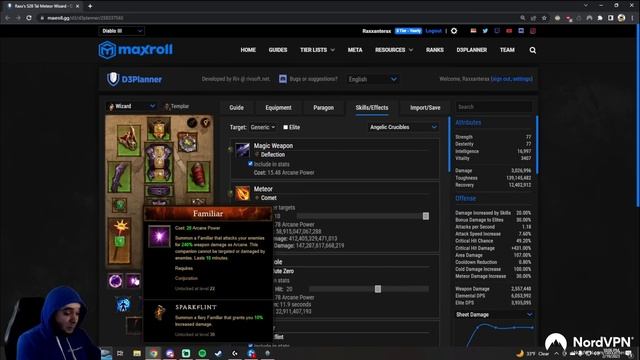The height and width of the screenshot is (360, 640).
Task: Select the Familiar skill slot
Action: point(133,281)
